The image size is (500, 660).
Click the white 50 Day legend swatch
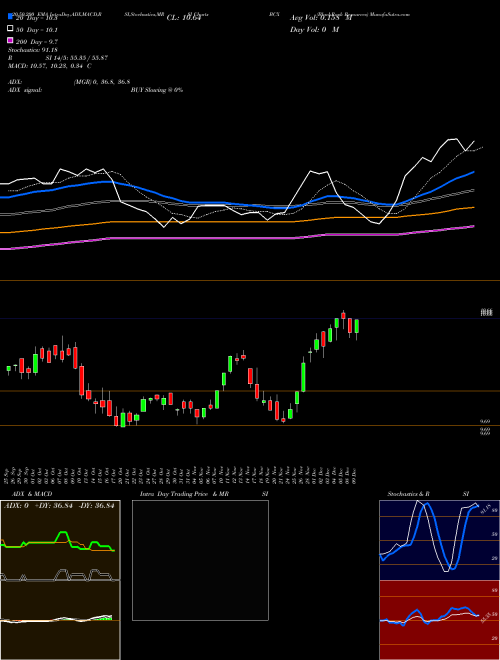tap(10, 29)
